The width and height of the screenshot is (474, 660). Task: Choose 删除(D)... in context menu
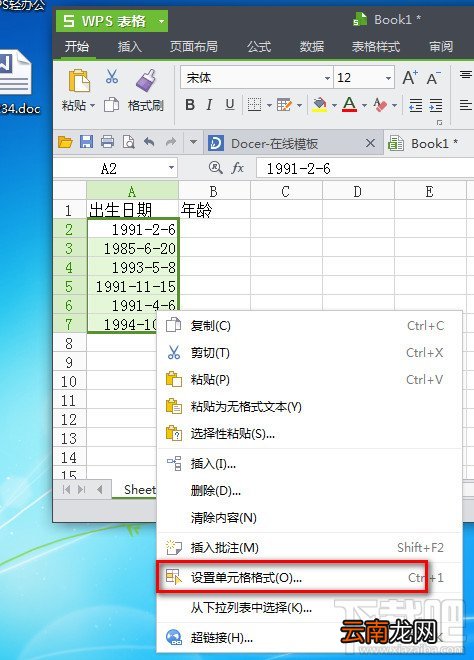tap(309, 490)
